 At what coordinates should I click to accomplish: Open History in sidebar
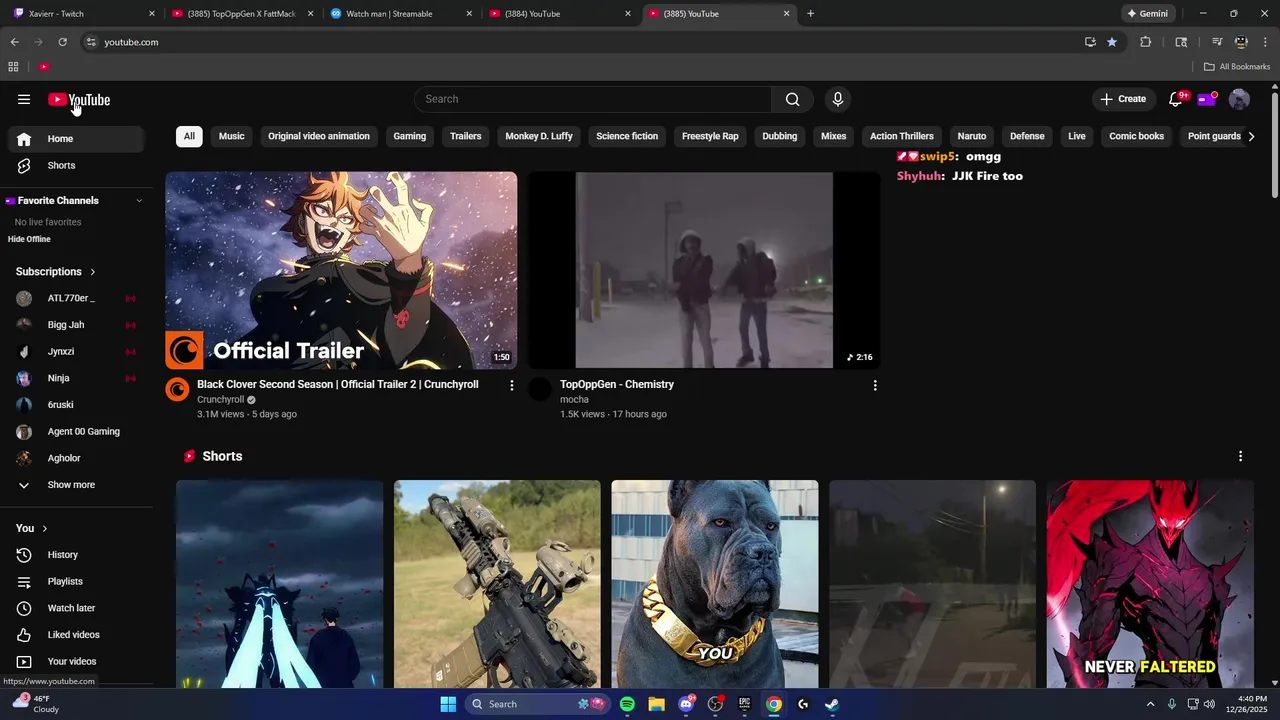(x=76, y=555)
